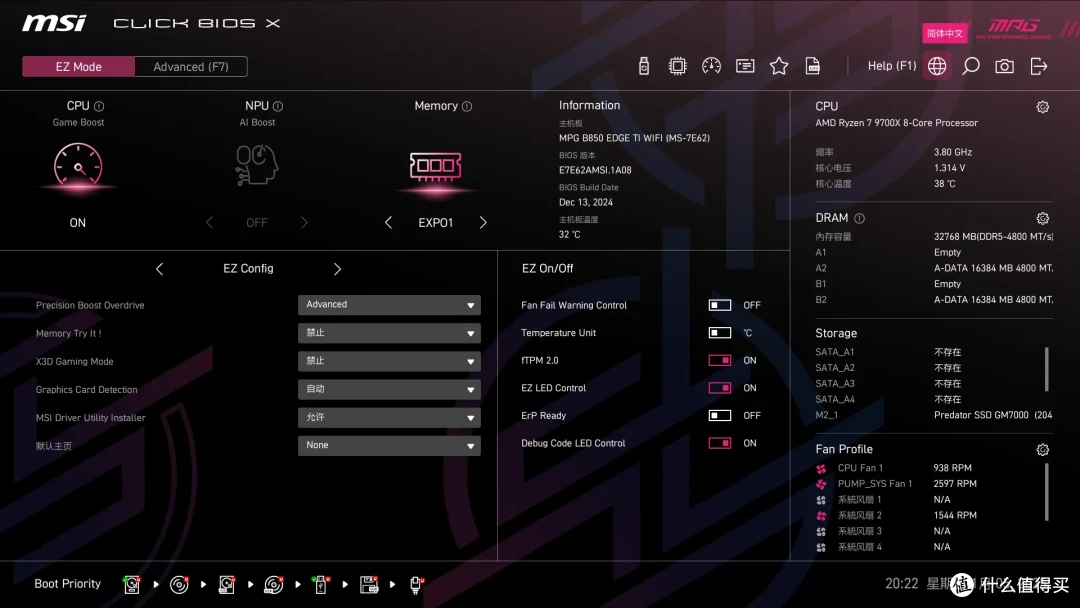
Task: Click the globe language icon
Action: pos(937,66)
